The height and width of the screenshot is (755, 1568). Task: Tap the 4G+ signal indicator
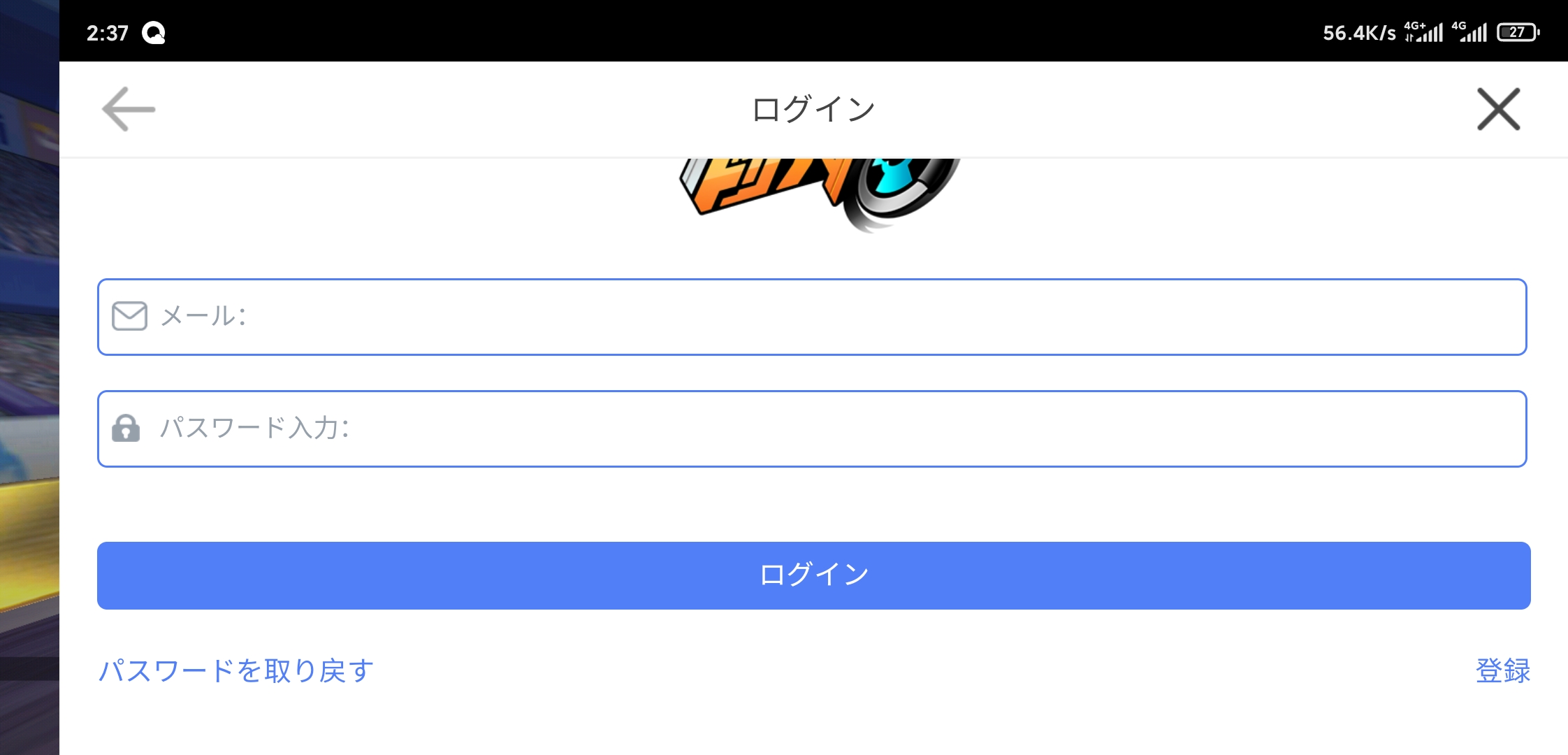tap(1423, 31)
